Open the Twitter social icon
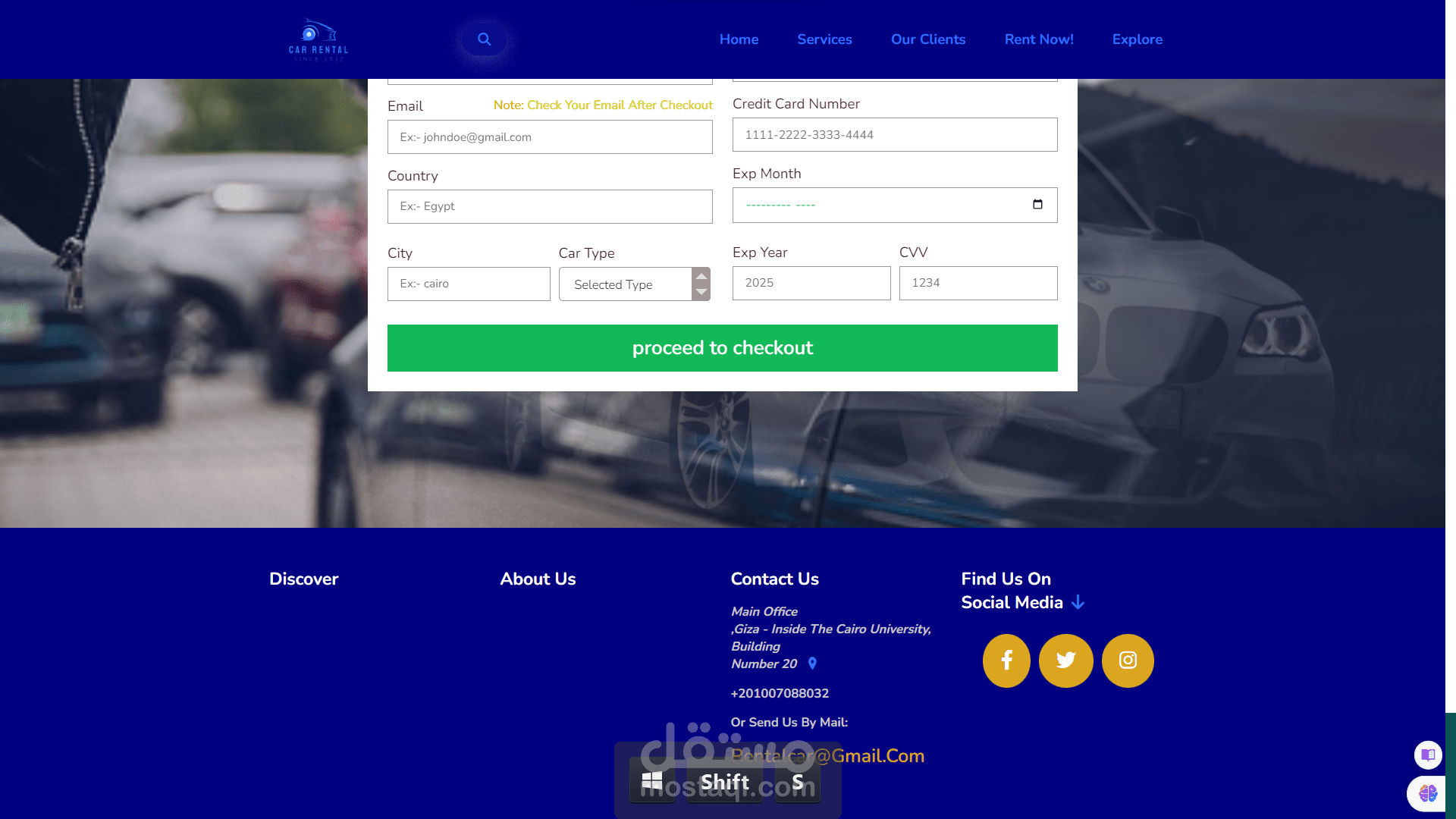 tap(1065, 661)
